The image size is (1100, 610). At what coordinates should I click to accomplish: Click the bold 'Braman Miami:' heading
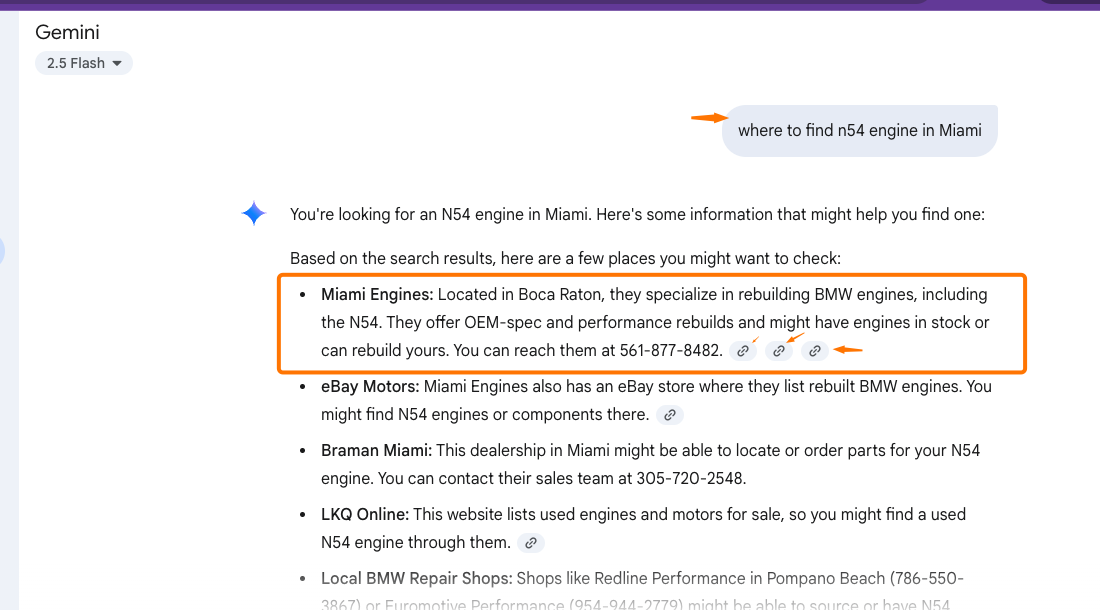(377, 450)
